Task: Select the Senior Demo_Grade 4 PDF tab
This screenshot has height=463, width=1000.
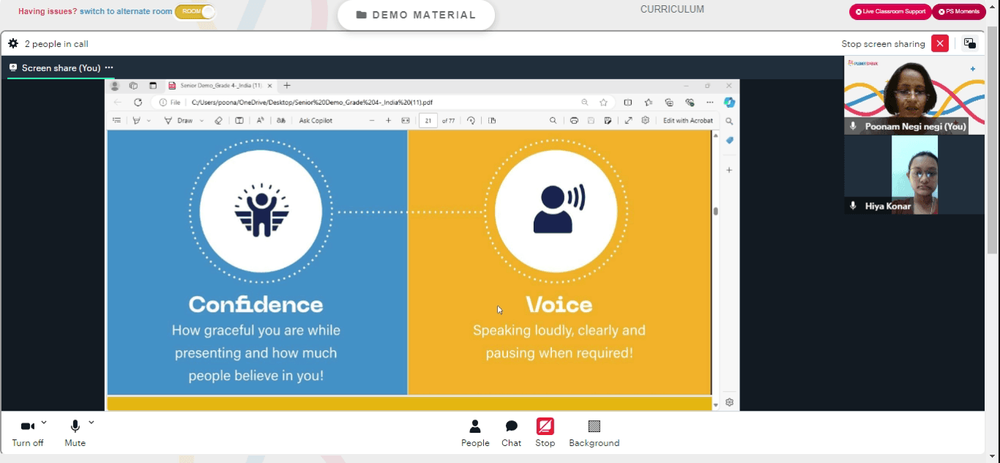Action: (220, 85)
